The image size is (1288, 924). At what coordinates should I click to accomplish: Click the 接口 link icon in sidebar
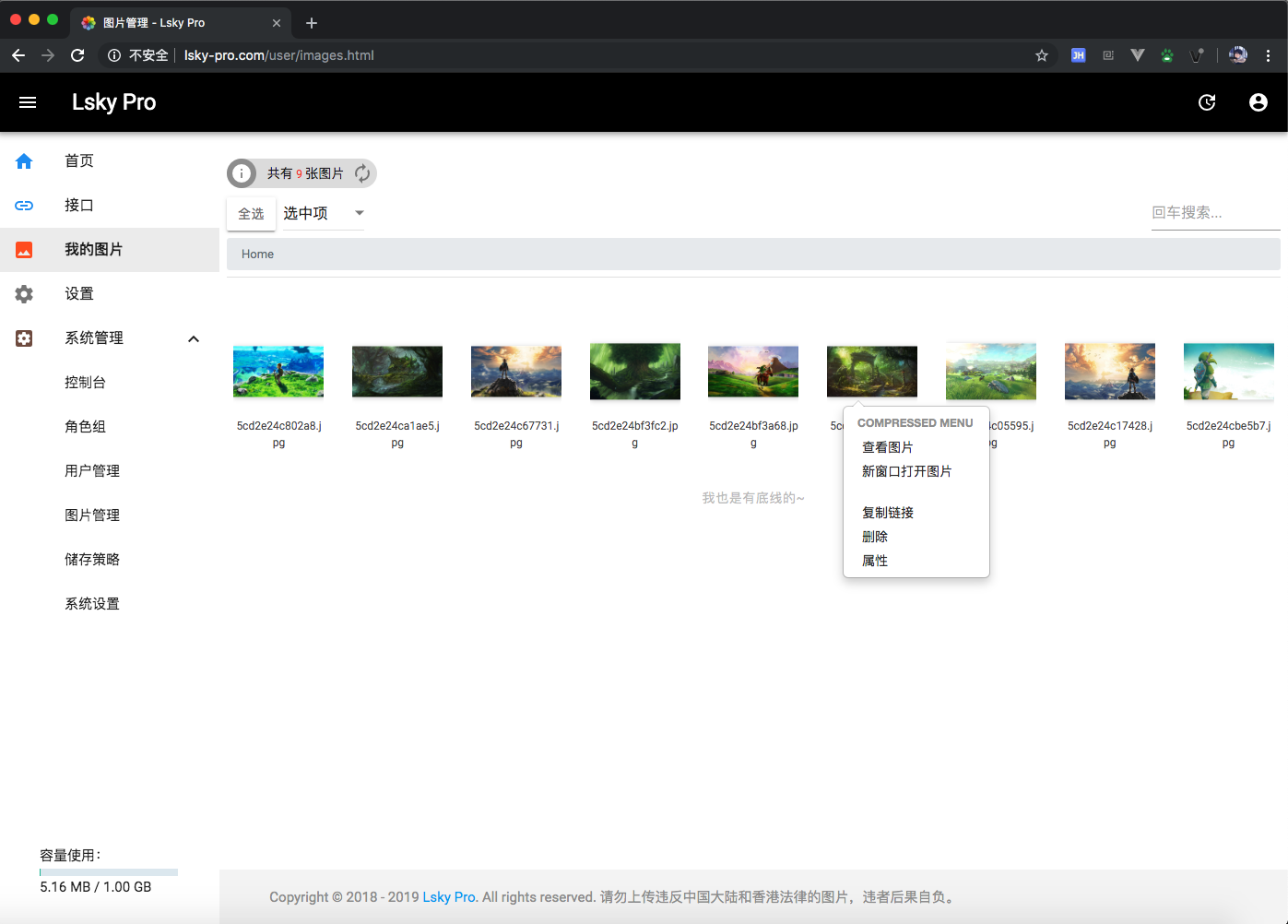click(x=23, y=205)
